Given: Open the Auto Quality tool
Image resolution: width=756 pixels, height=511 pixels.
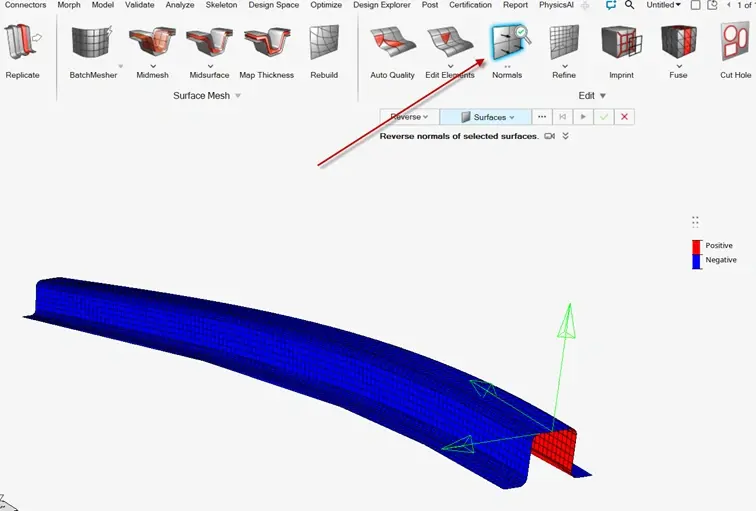Looking at the screenshot, I should 392,44.
